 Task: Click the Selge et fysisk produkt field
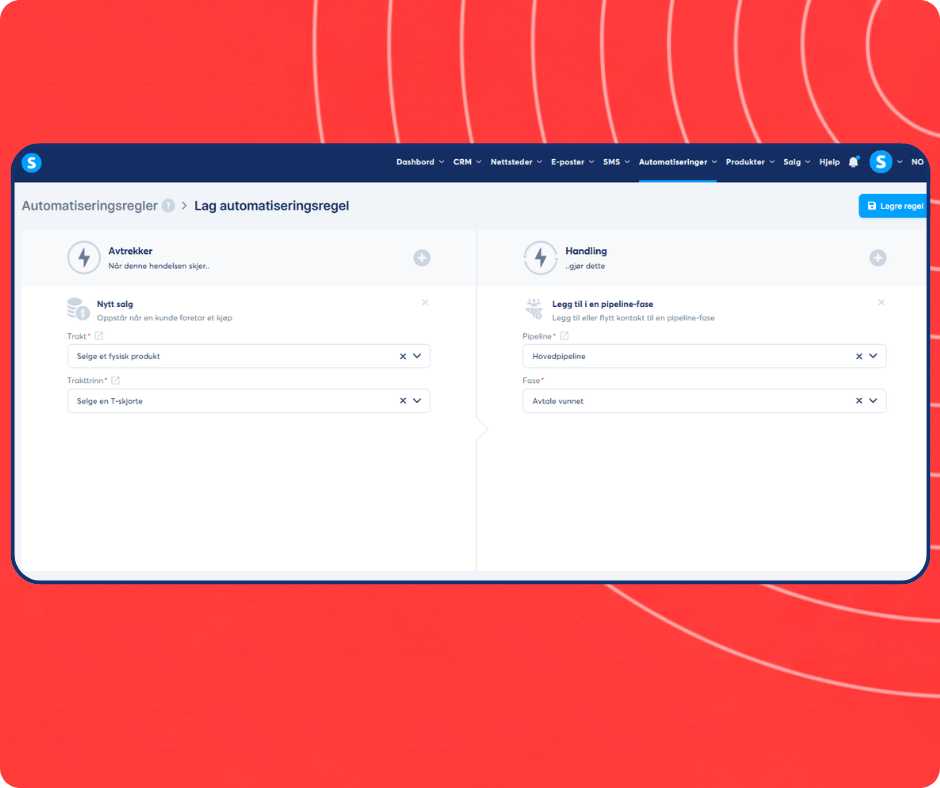pos(249,356)
